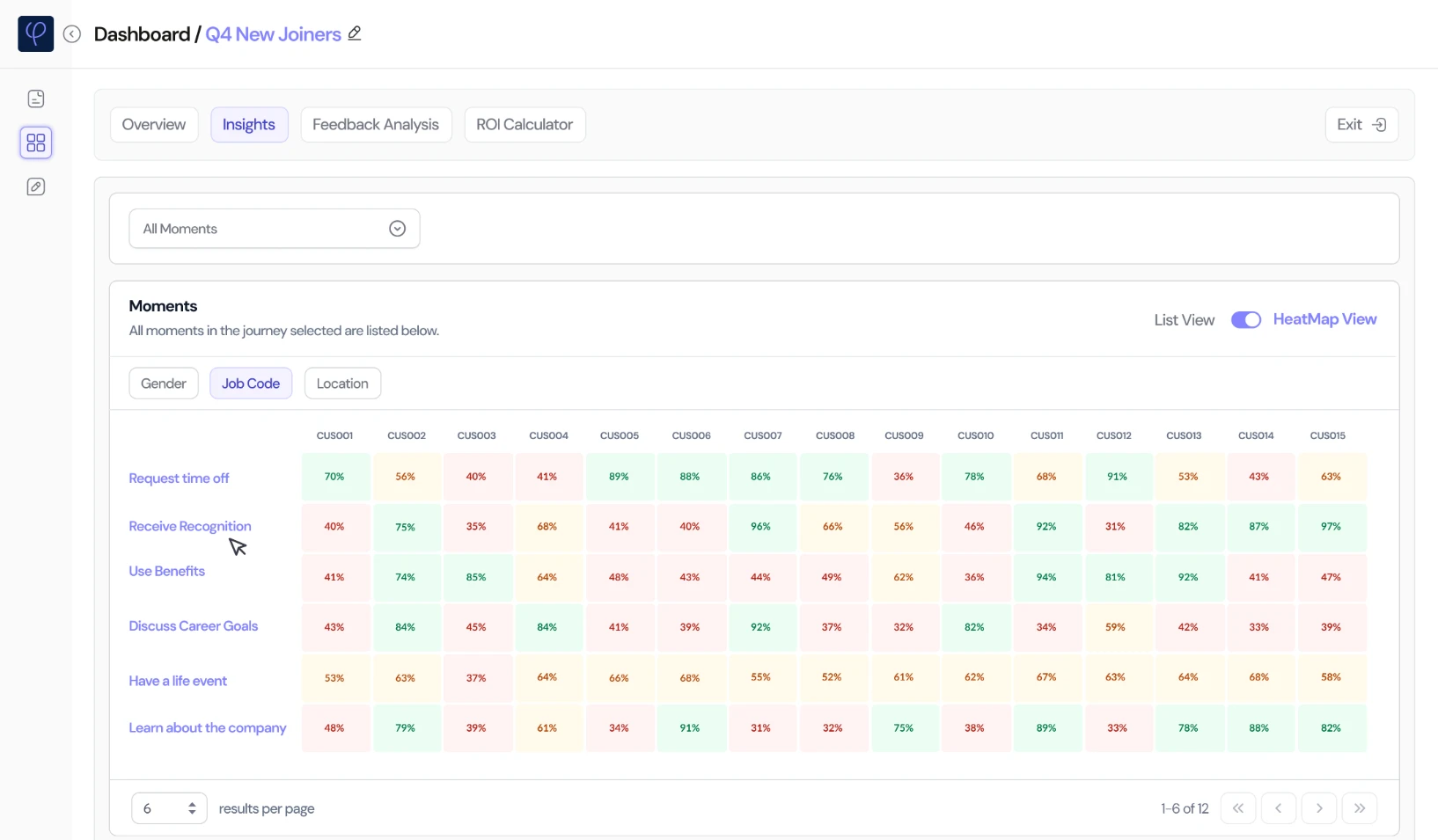Image resolution: width=1438 pixels, height=840 pixels.
Task: Click the pencil edit icon beside Q4 New Joiners
Action: tap(355, 33)
